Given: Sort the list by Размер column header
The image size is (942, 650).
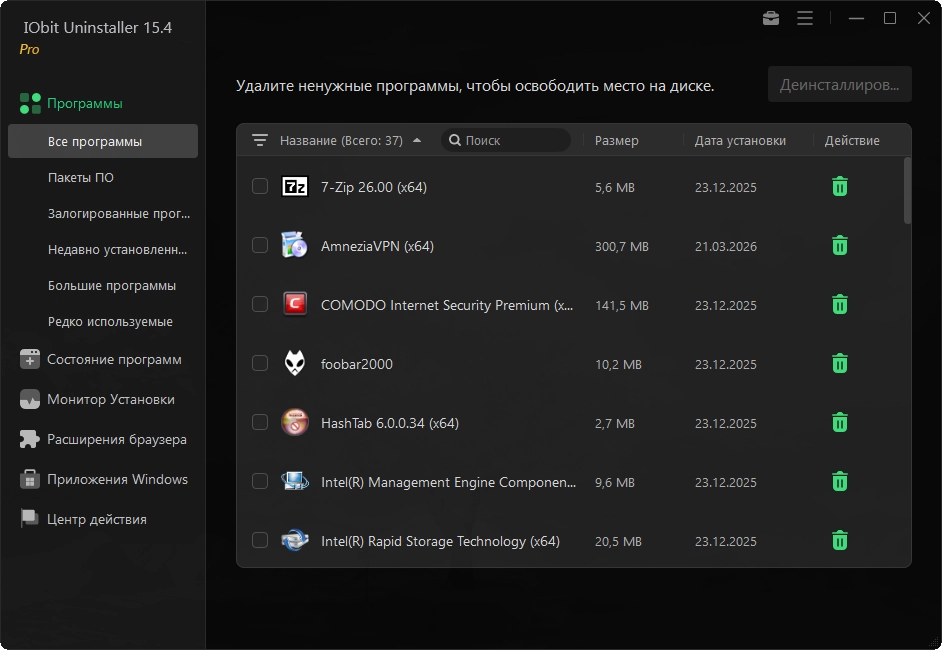Looking at the screenshot, I should point(616,141).
